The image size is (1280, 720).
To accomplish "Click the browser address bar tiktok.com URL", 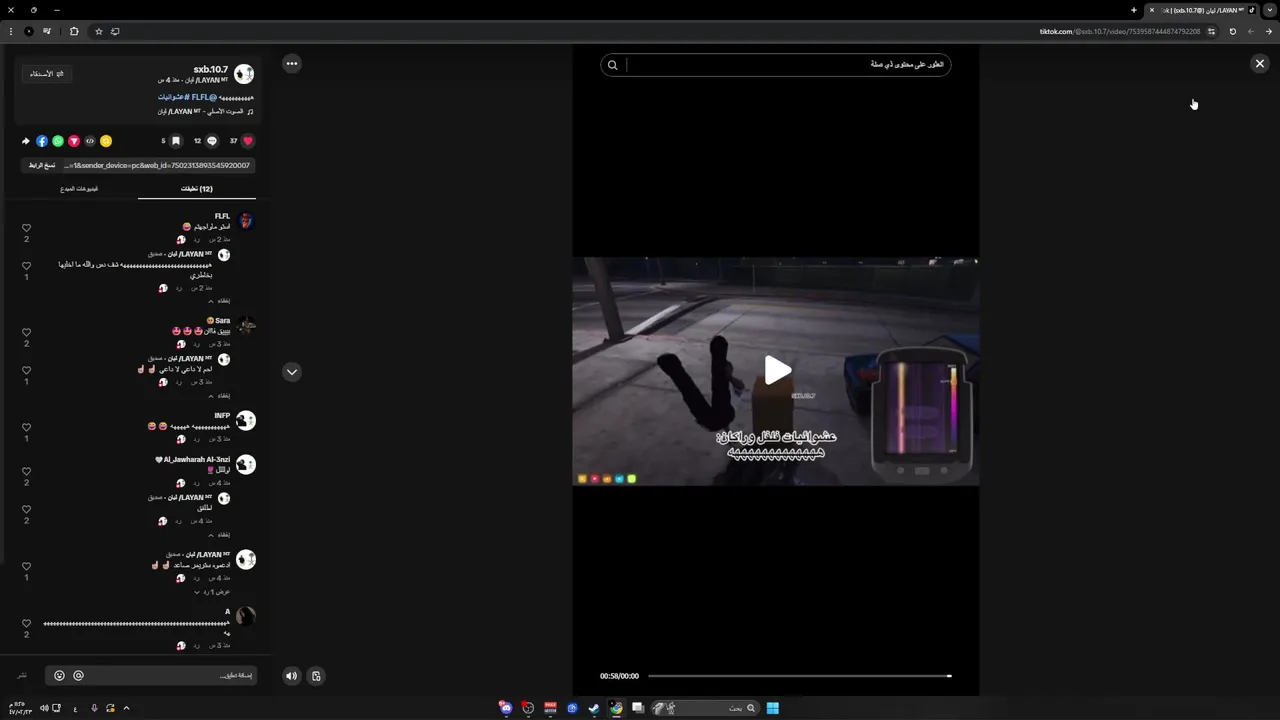I will (1120, 31).
